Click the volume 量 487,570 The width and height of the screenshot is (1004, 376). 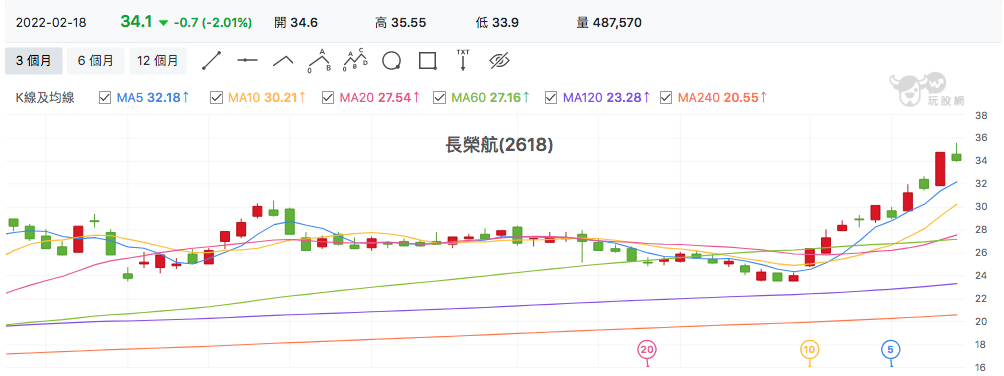[610, 22]
